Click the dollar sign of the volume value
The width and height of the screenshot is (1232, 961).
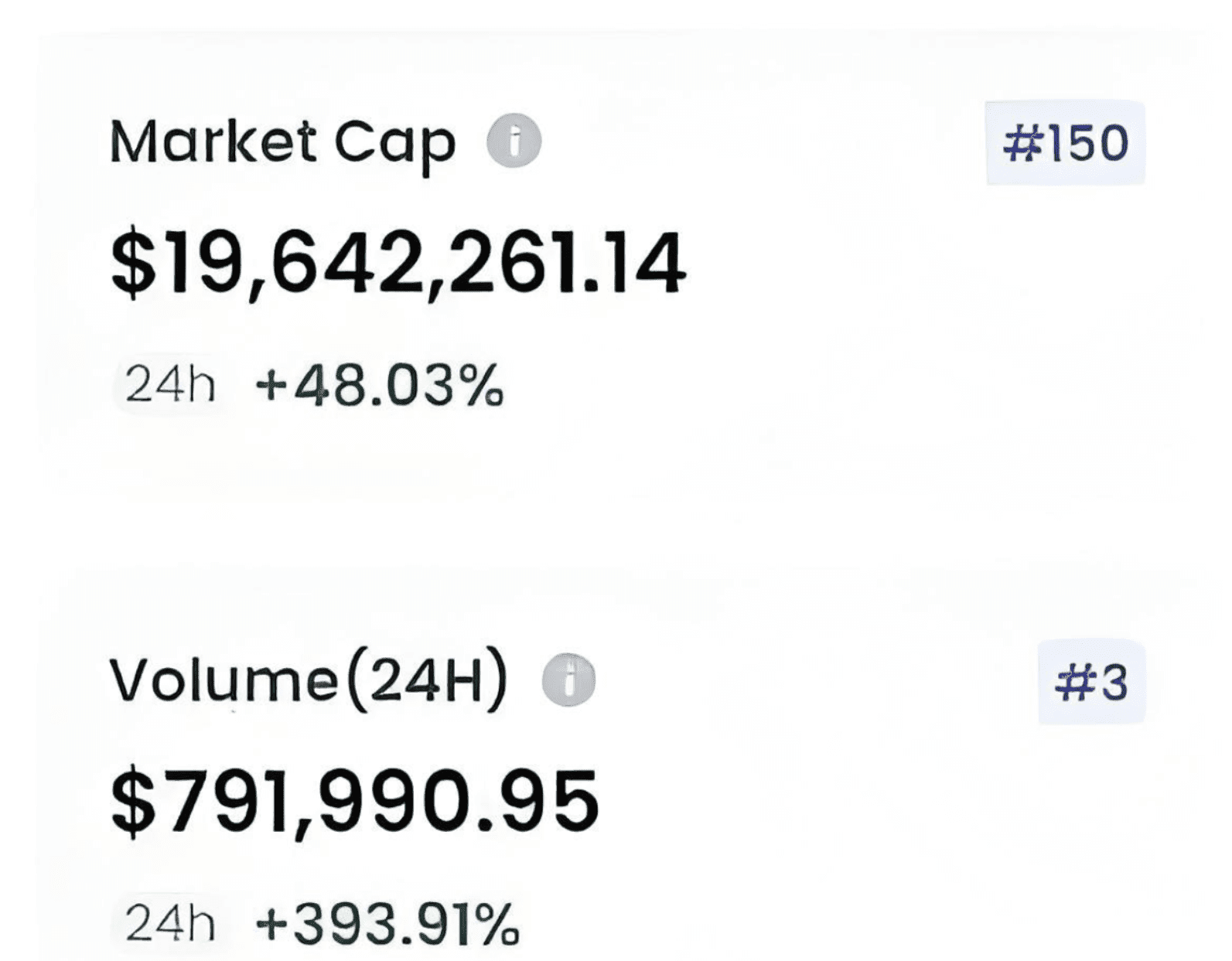click(x=133, y=802)
